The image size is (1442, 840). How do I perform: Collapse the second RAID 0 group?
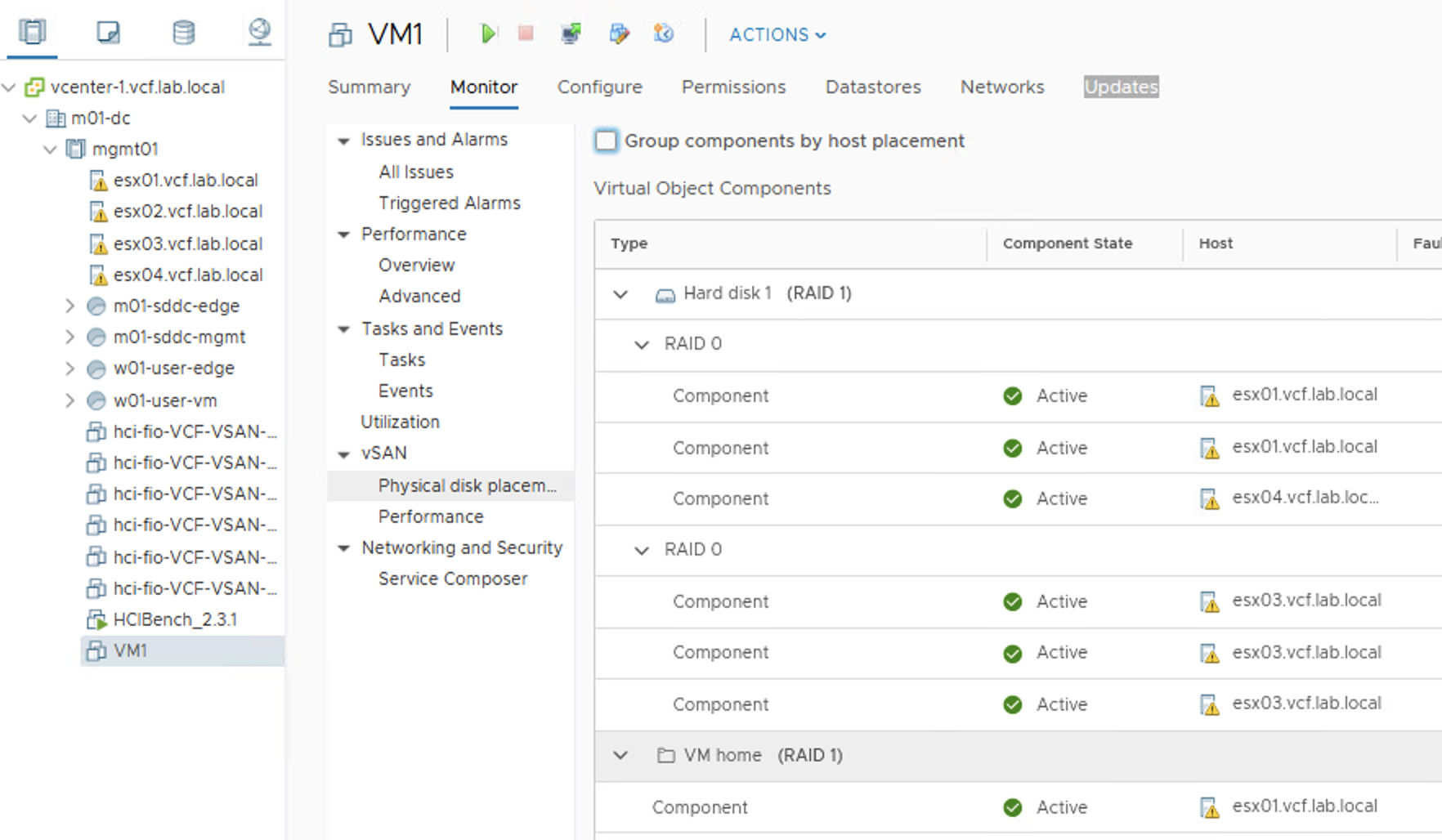[x=643, y=551]
